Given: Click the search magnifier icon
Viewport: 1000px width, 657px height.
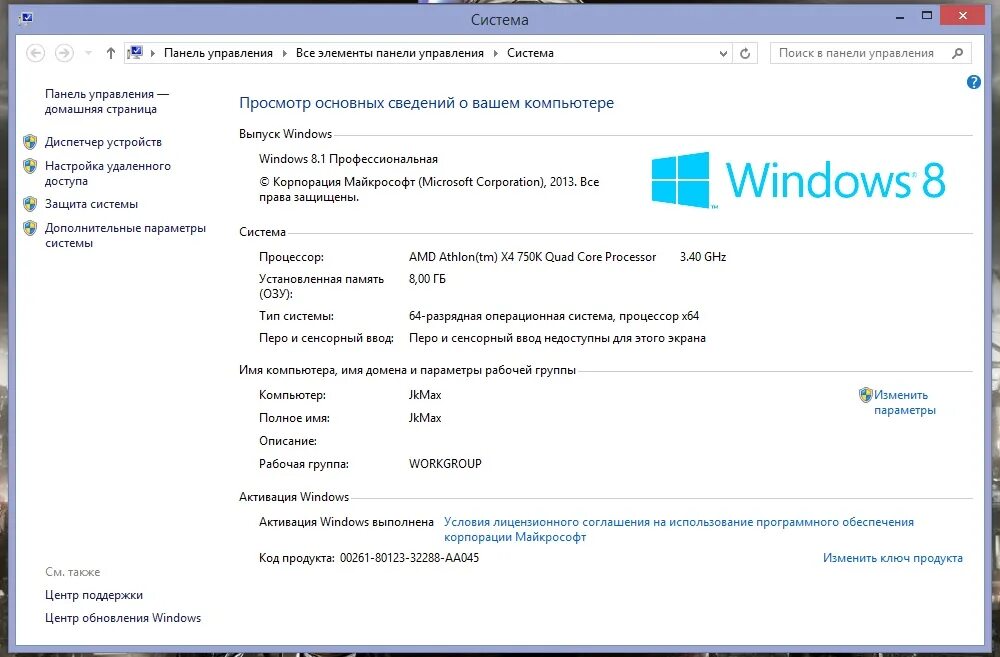Looking at the screenshot, I should 957,53.
